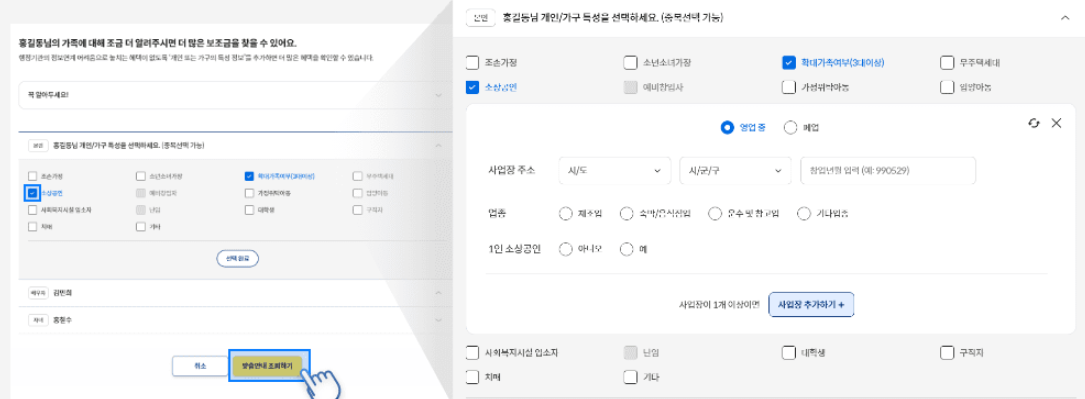Uncheck highlighted 소상공인 checkbox in the left panel
The width and height of the screenshot is (1085, 399).
tap(32, 193)
